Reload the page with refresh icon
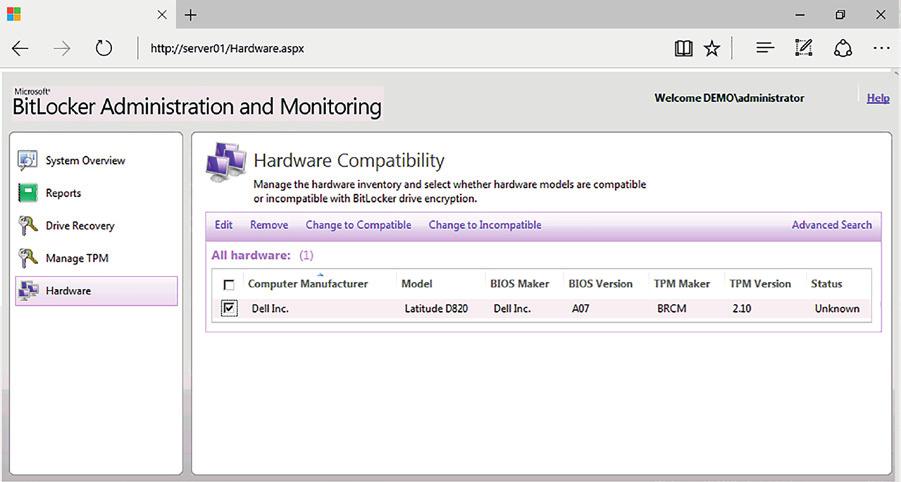901x482 pixels. point(103,48)
